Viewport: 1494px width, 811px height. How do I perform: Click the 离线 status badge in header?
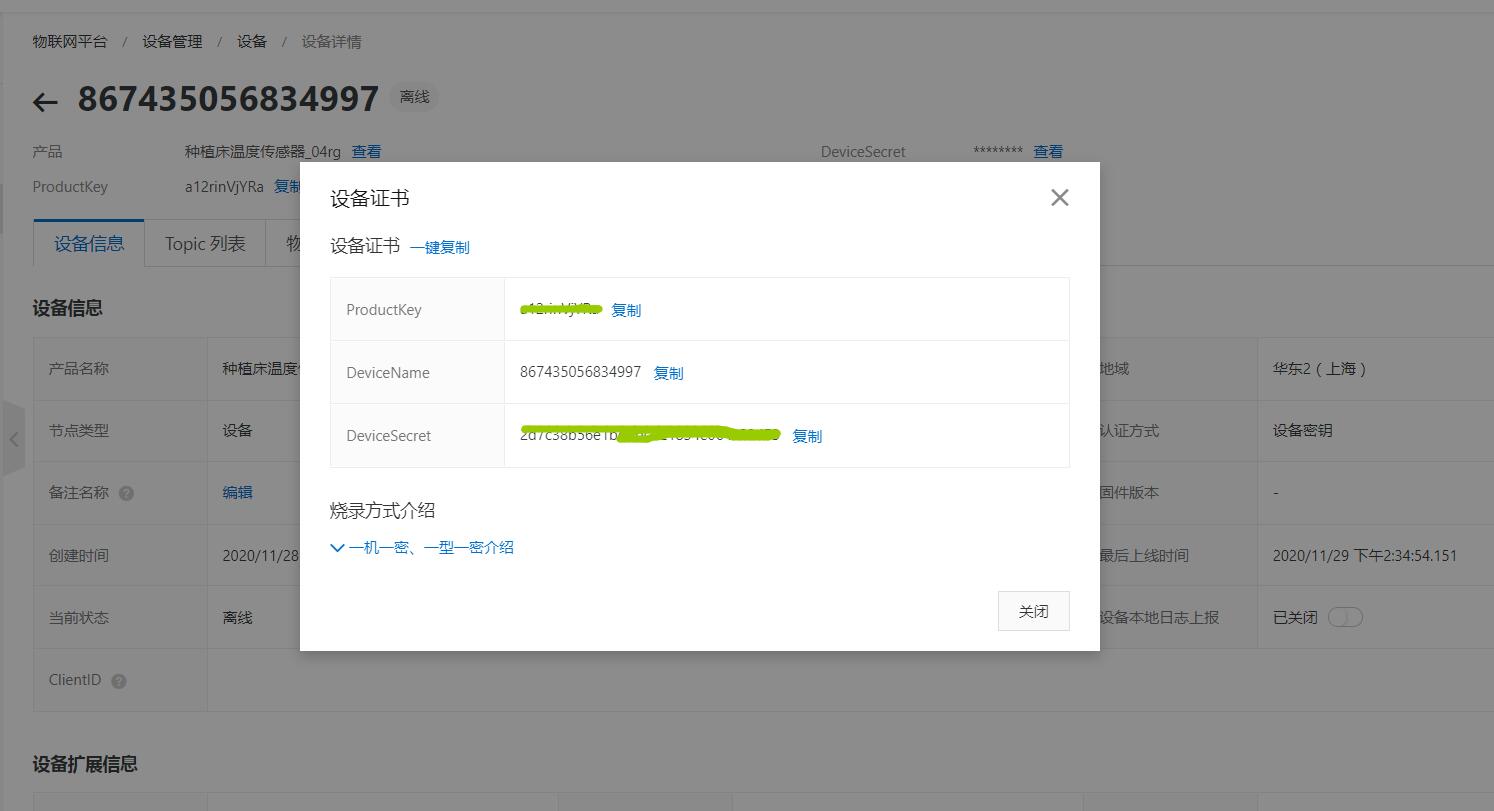414,97
